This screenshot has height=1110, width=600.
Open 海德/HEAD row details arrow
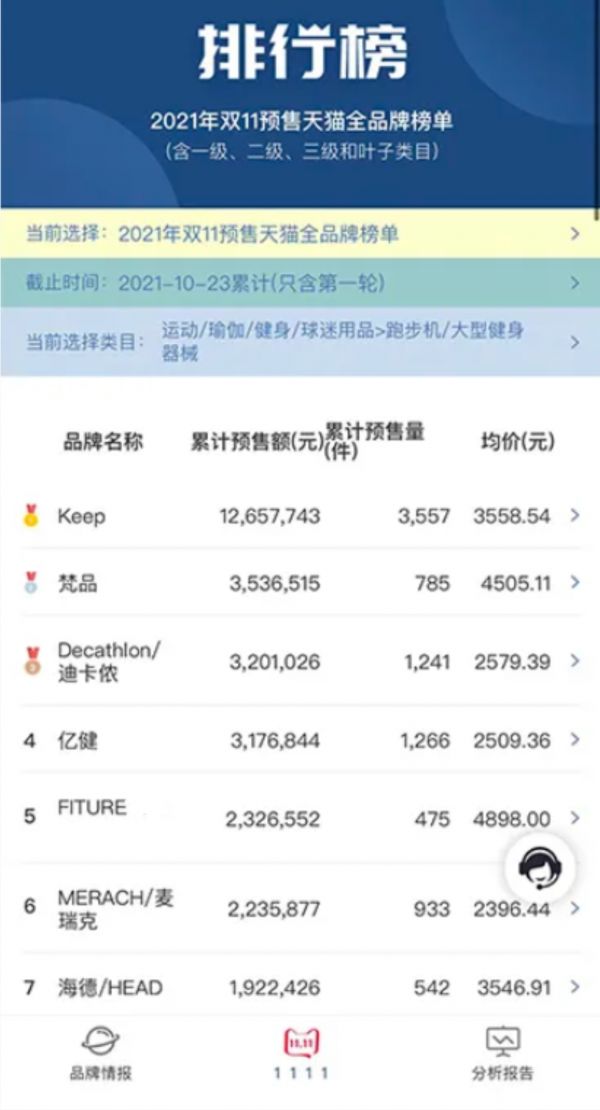tap(575, 987)
